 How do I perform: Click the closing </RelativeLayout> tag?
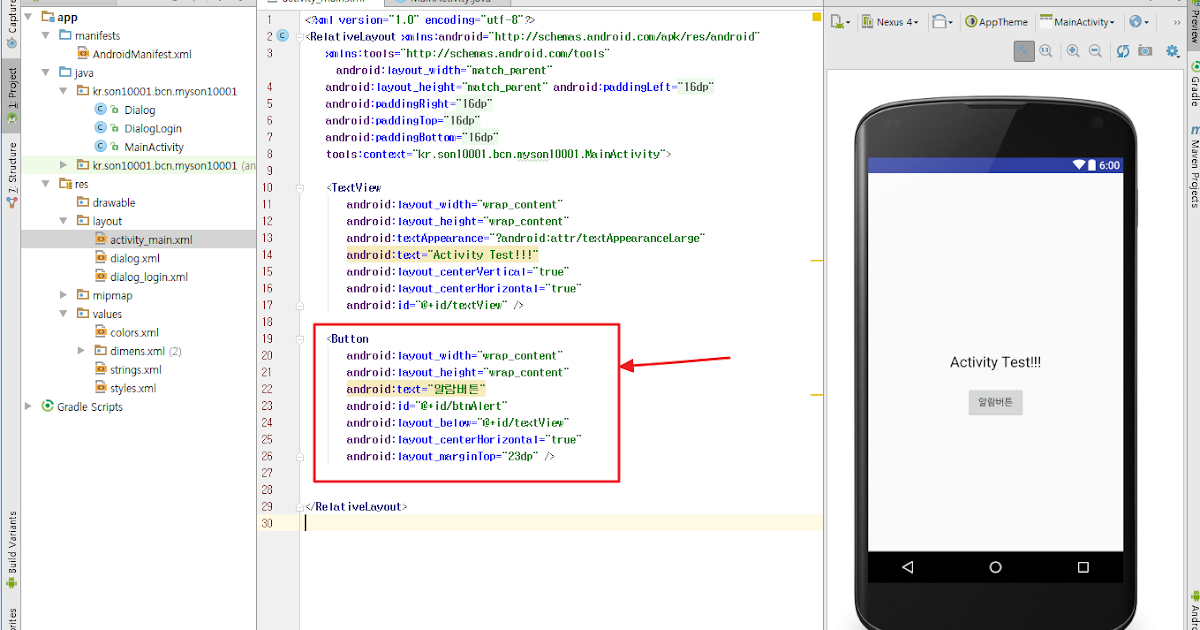pyautogui.click(x=356, y=506)
